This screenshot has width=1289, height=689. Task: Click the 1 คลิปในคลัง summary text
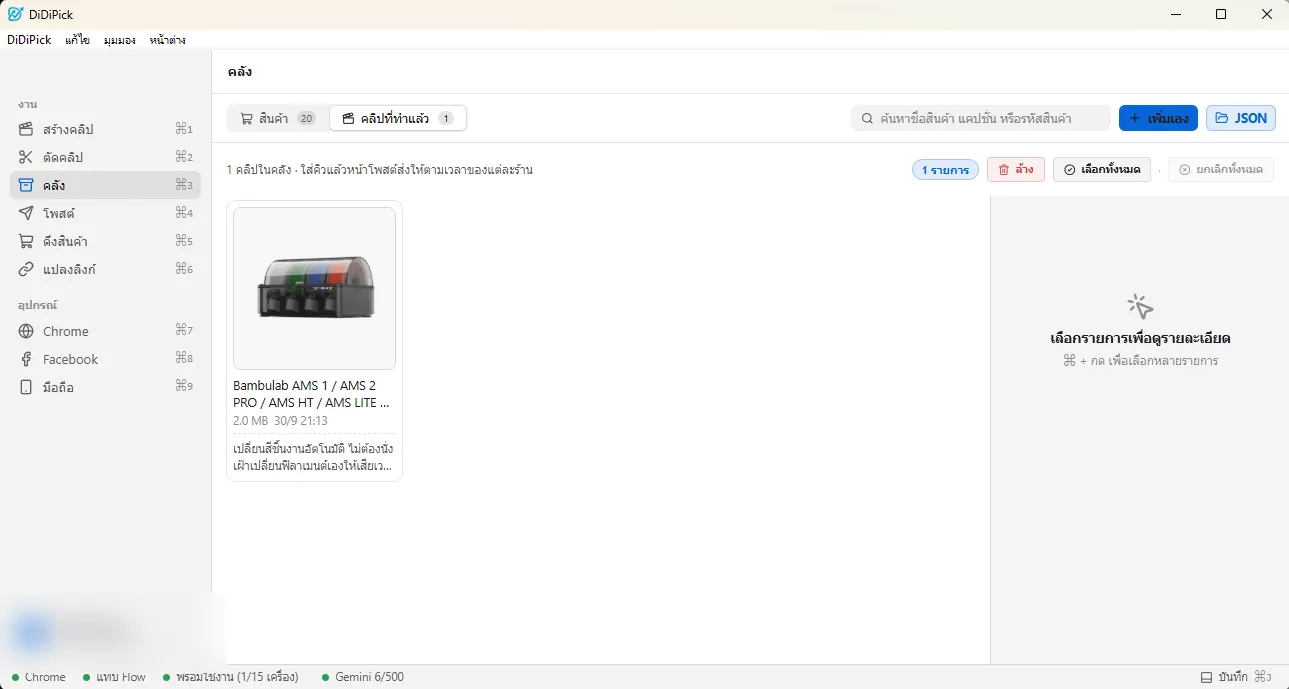pos(379,170)
